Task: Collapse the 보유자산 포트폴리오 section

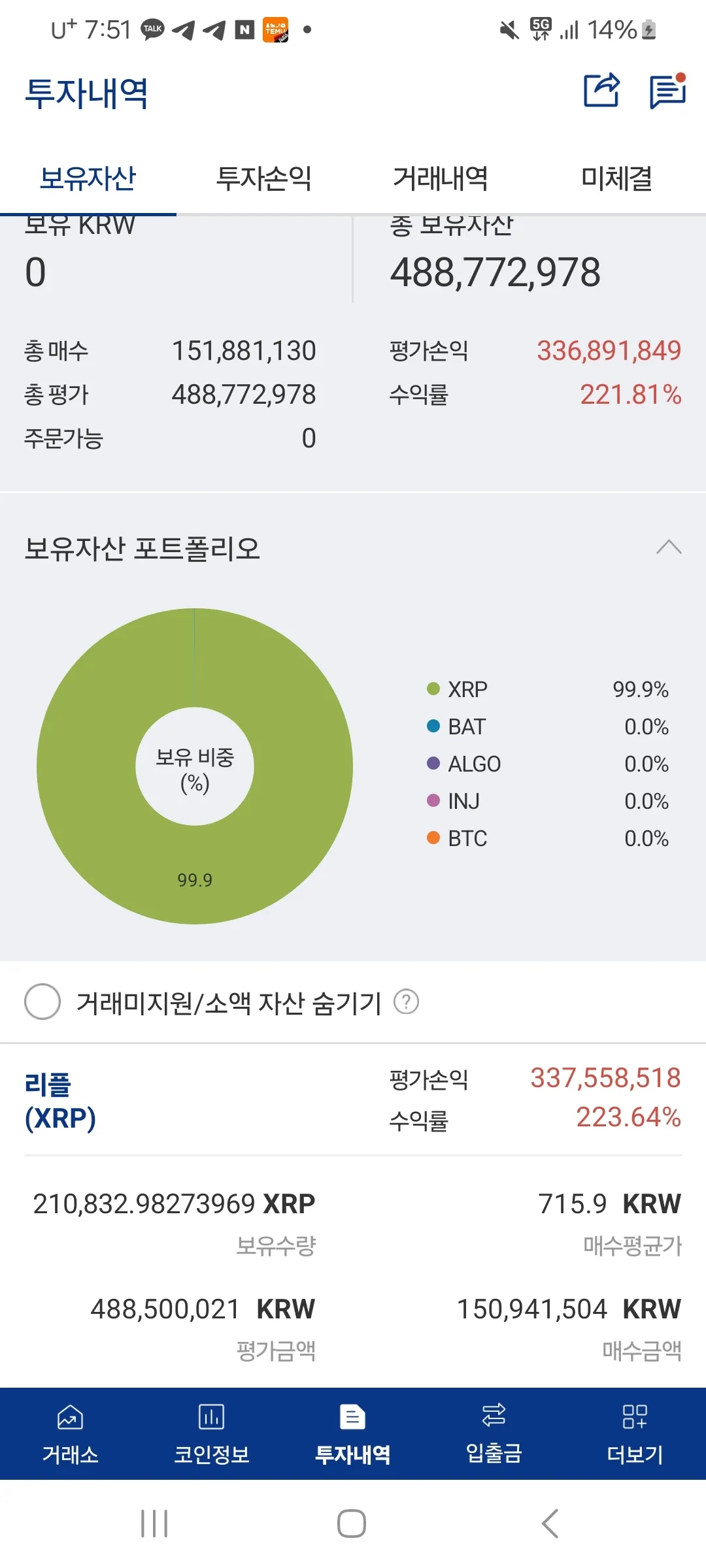Action: [x=668, y=547]
